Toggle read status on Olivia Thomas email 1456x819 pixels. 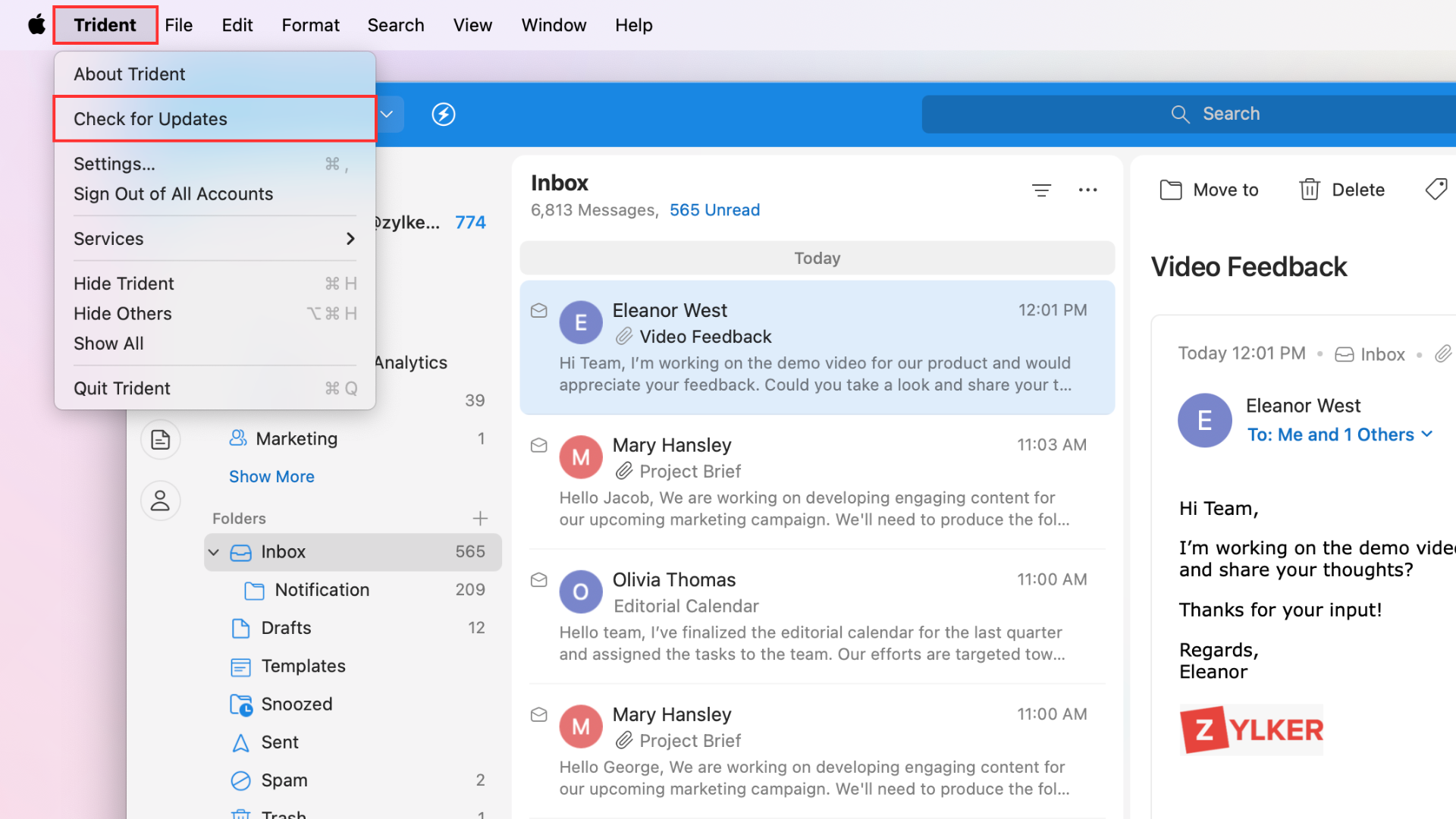click(539, 580)
